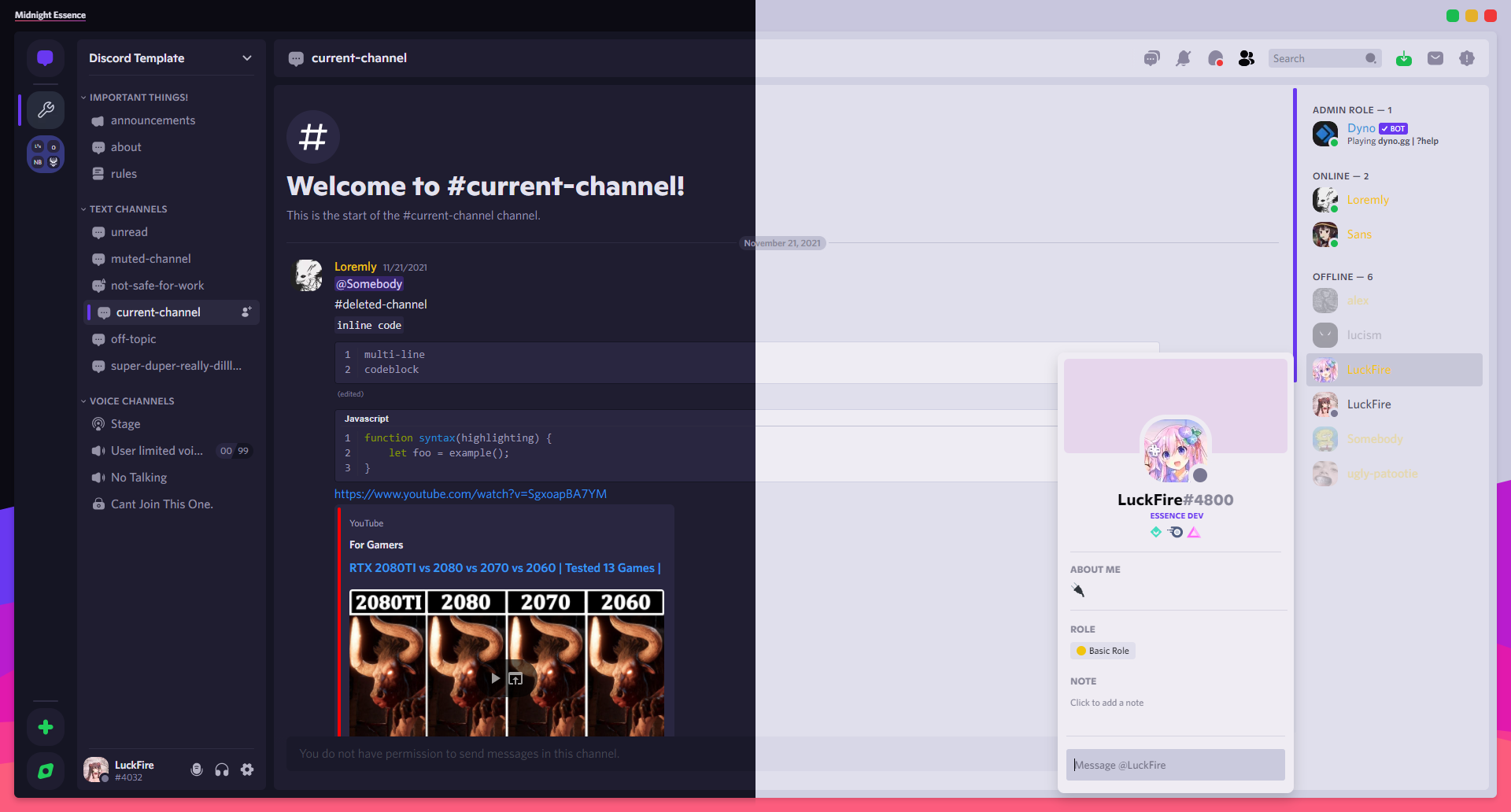
Task: Switch to the off-topic channel
Action: tap(133, 339)
